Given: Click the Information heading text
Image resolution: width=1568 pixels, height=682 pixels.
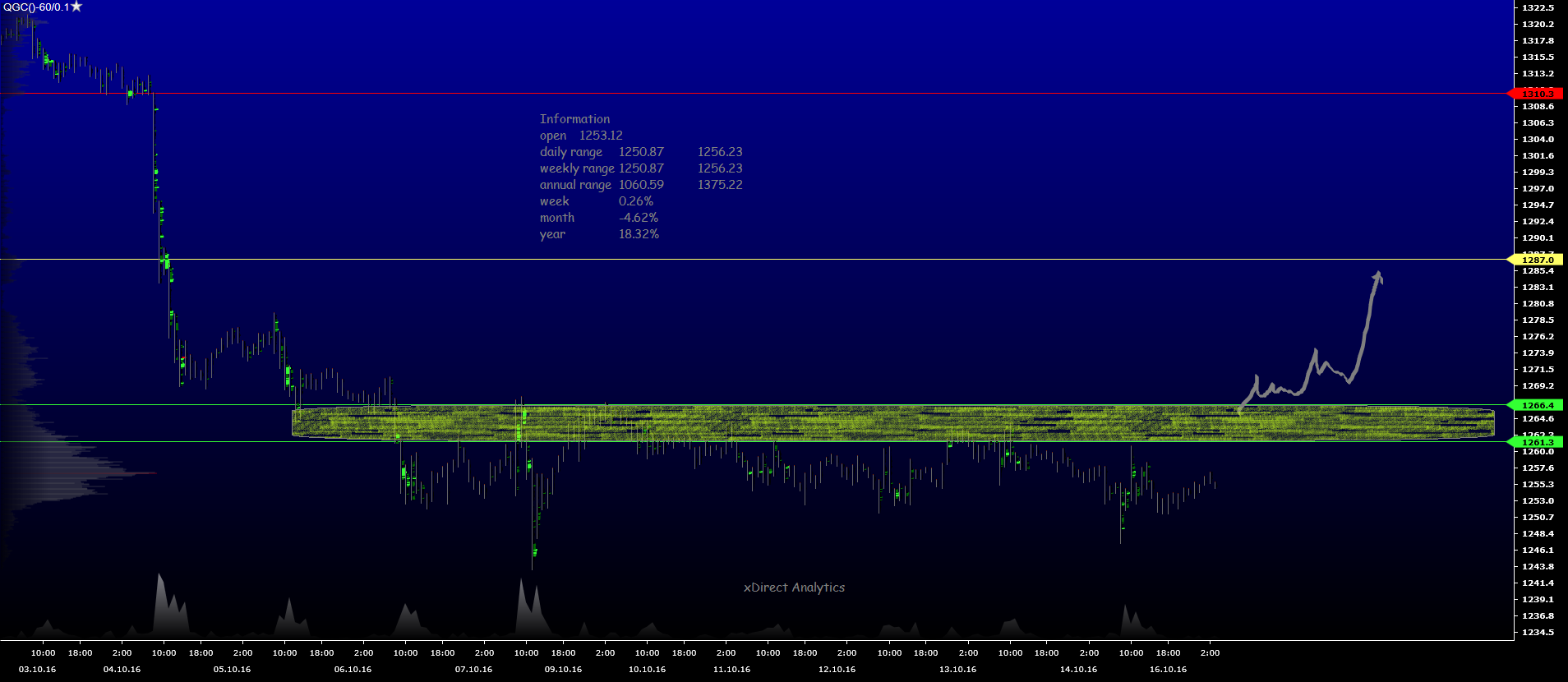Looking at the screenshot, I should (x=574, y=119).
